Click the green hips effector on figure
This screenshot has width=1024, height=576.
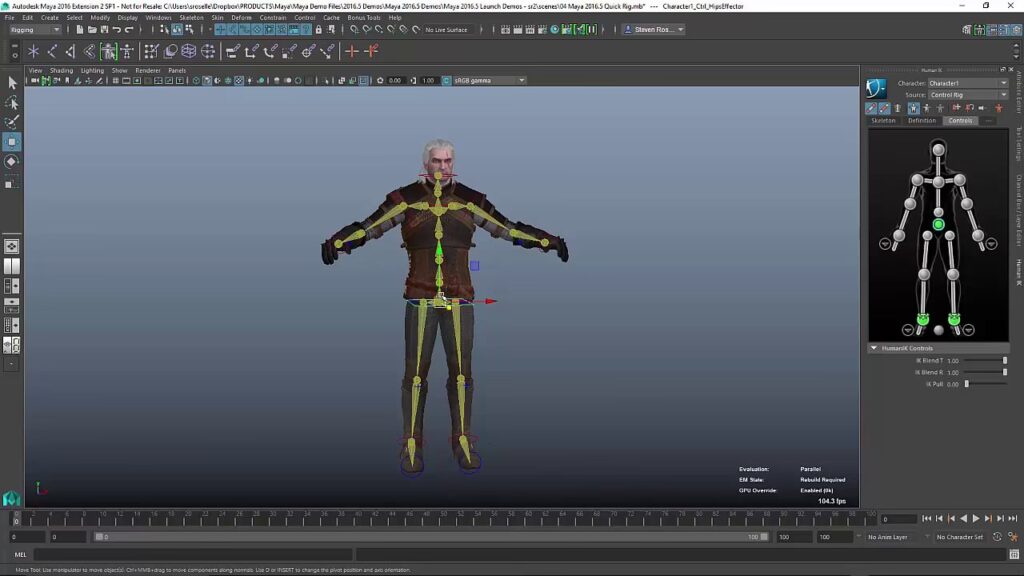pos(938,224)
